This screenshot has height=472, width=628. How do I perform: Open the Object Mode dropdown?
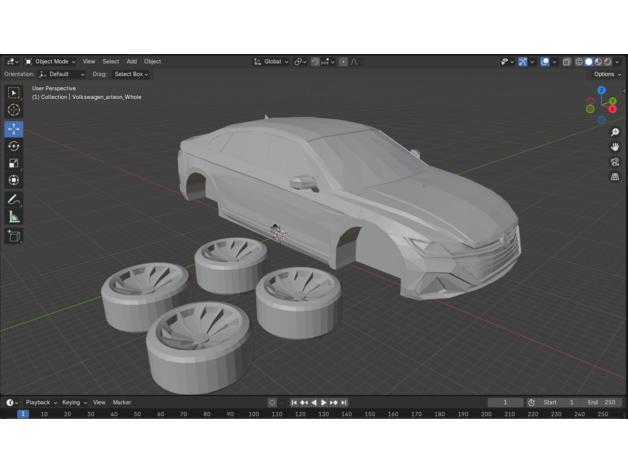click(50, 62)
